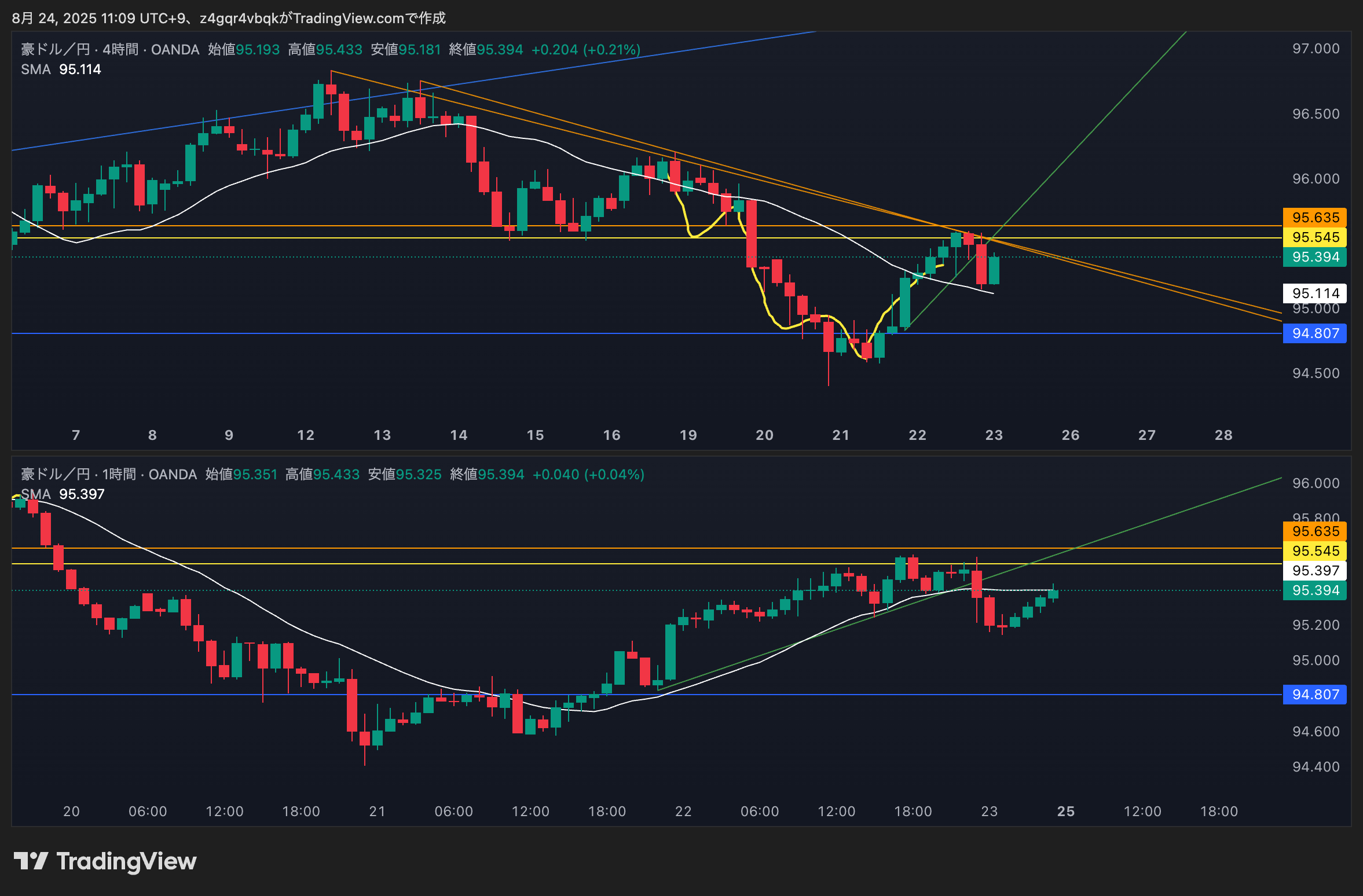Click the blue 94.807 price label in the upper chart

(1314, 333)
